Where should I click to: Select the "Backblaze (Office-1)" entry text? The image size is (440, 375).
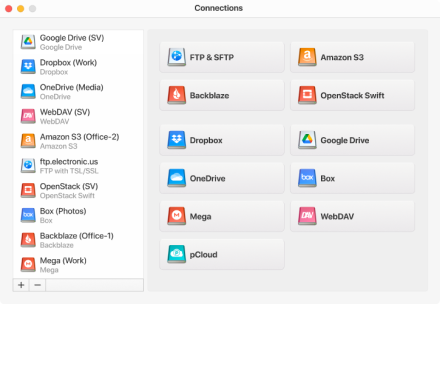(77, 236)
